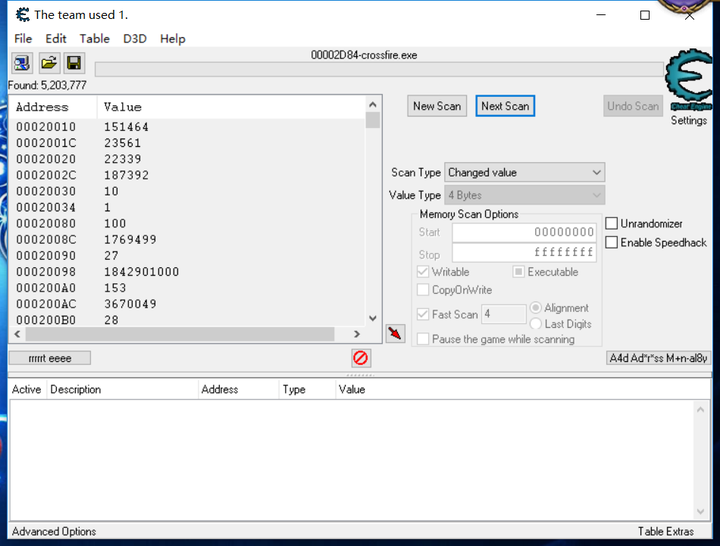Select result row 00020010
Screen dimensions: 720x546
pos(187,127)
